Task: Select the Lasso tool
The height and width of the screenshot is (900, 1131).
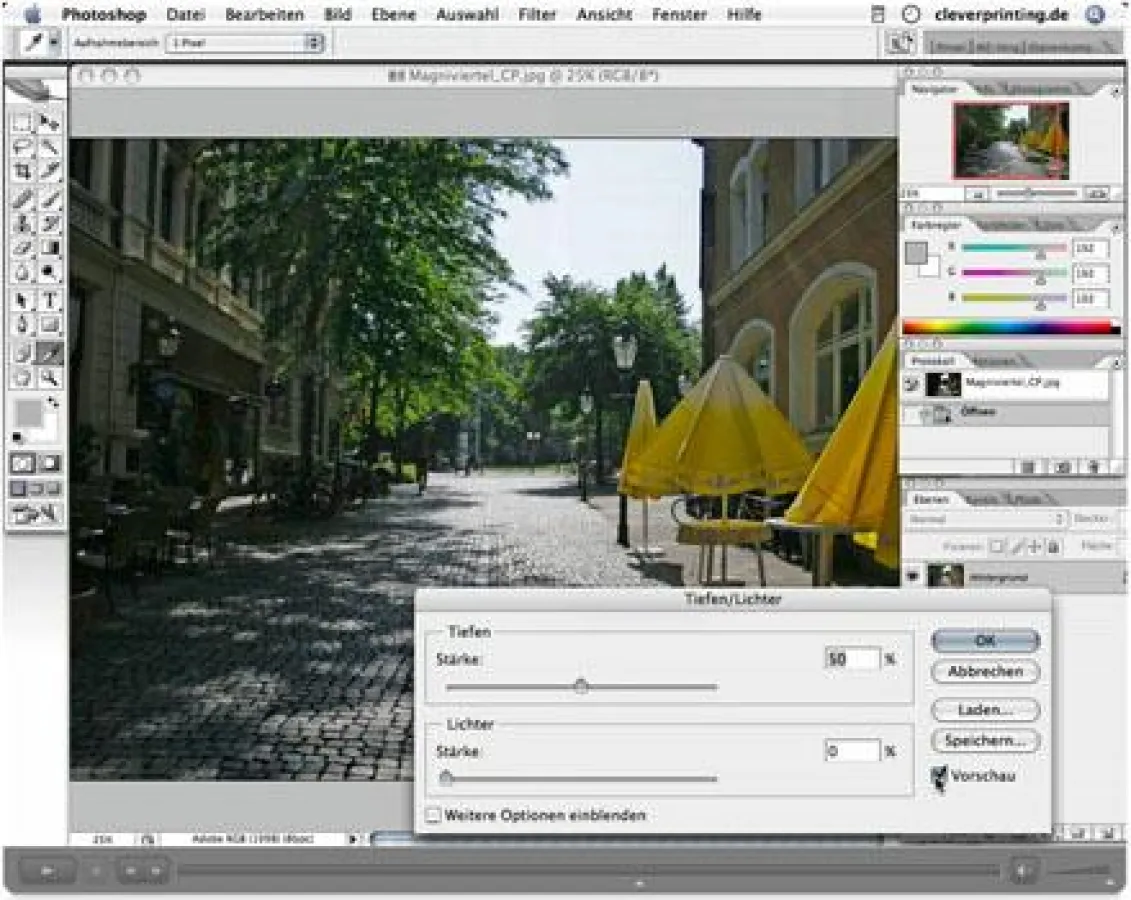Action: click(x=21, y=148)
